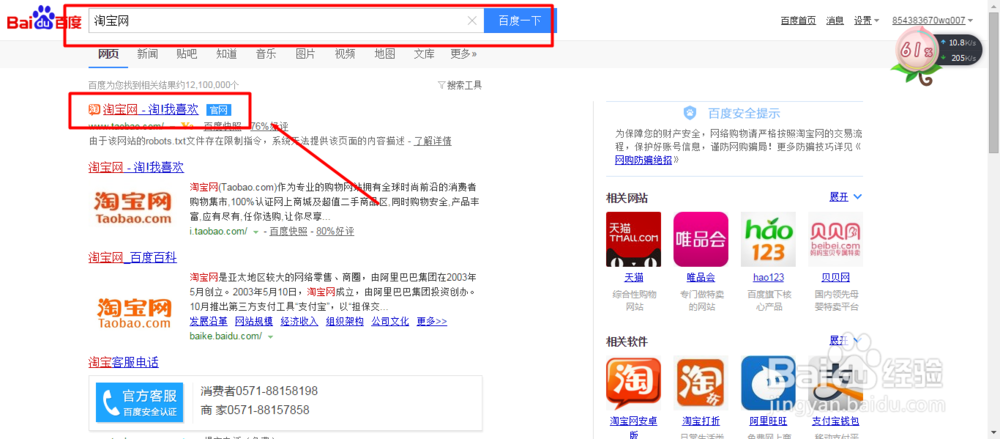This screenshot has width=1000, height=439.
Task: Open the 网站规模 sublink
Action: 254,321
